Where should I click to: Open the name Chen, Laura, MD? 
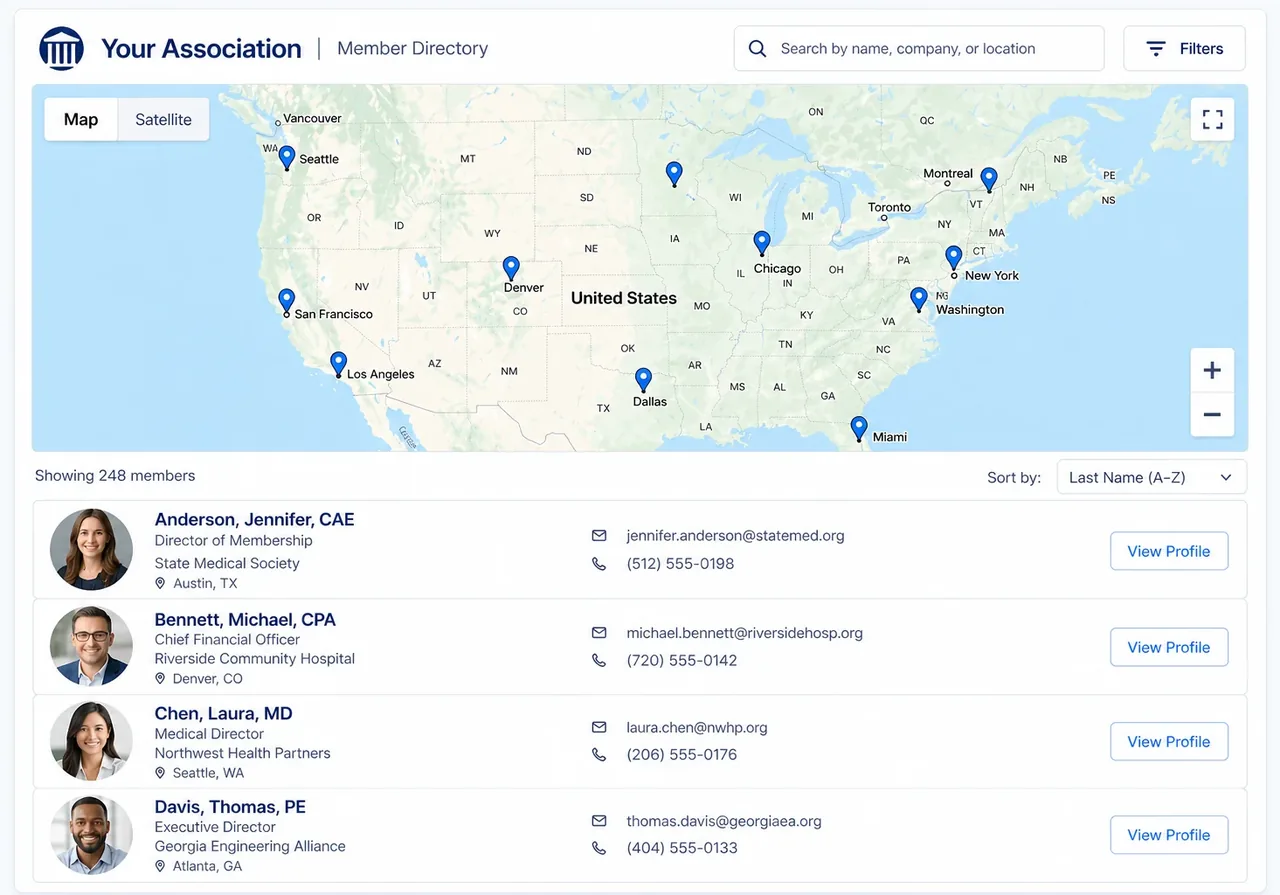pyautogui.click(x=223, y=713)
